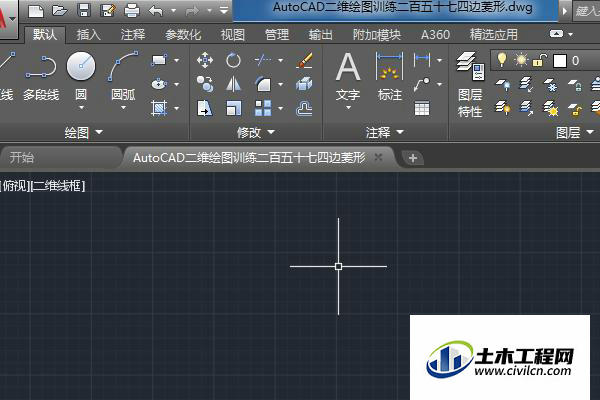
Task: Close the AutoCAD二维绘图训练 drawing tab
Action: [x=378, y=157]
